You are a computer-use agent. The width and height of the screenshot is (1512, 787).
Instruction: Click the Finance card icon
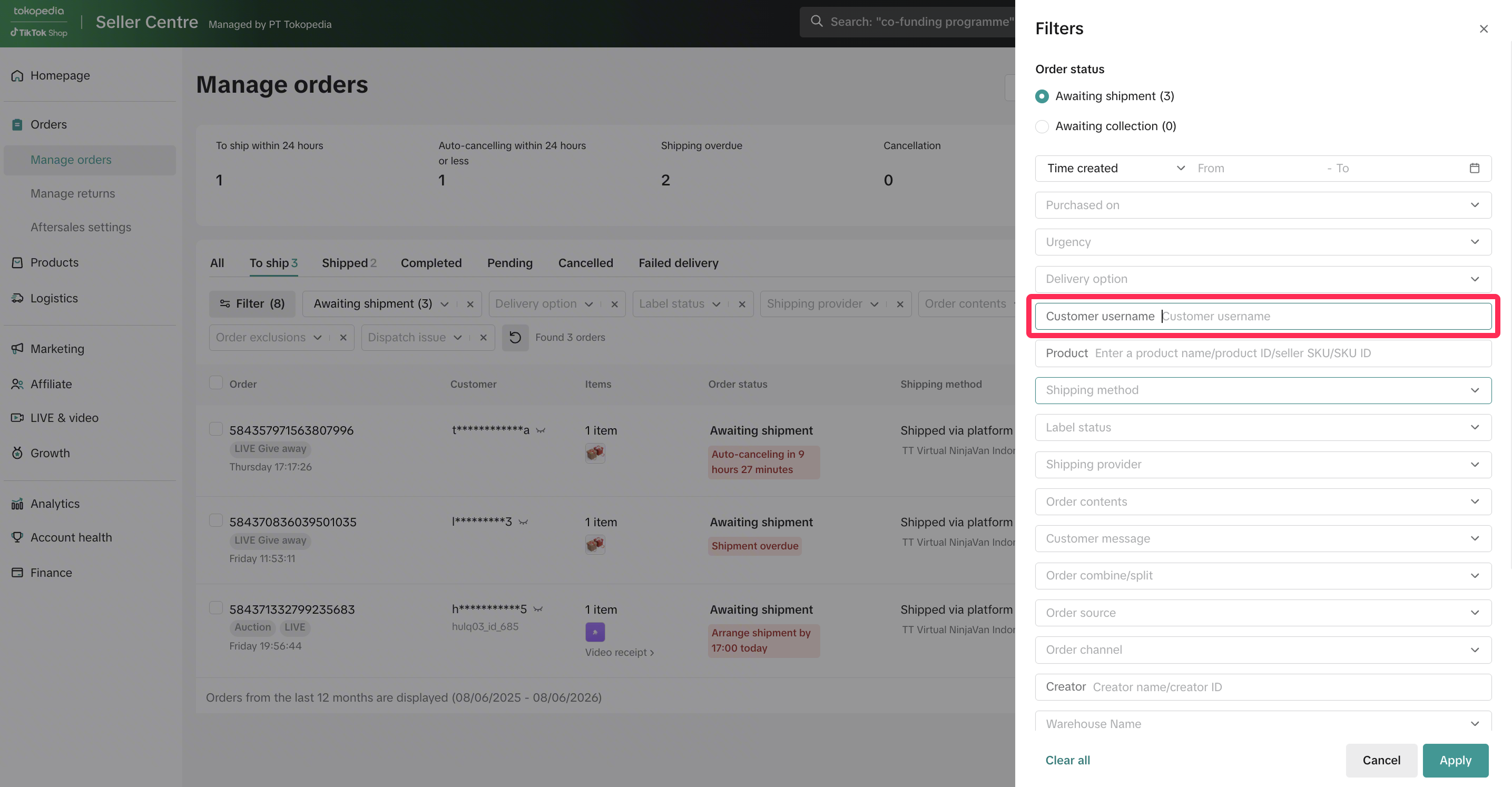[17, 572]
